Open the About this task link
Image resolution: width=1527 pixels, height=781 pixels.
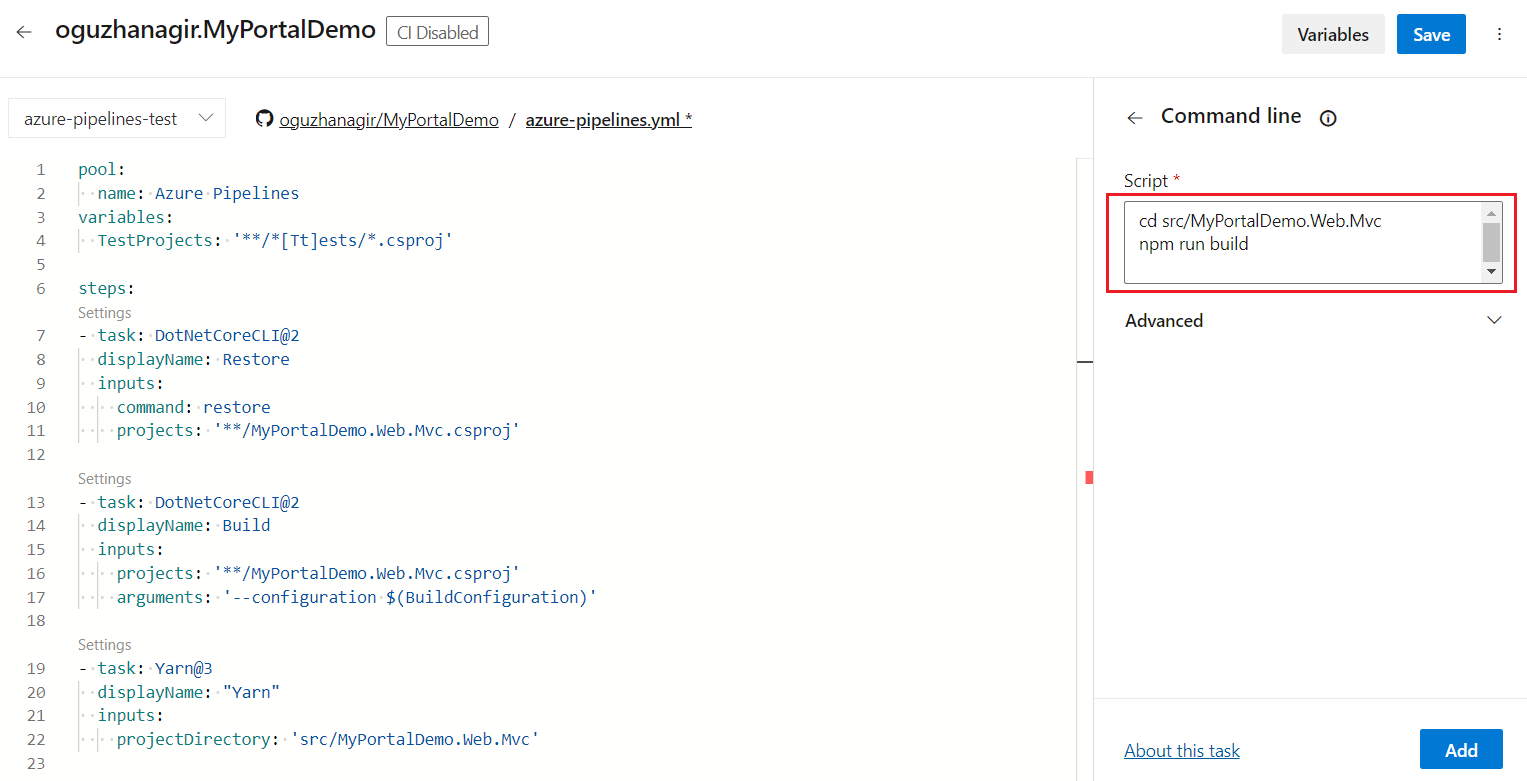[x=1181, y=750]
